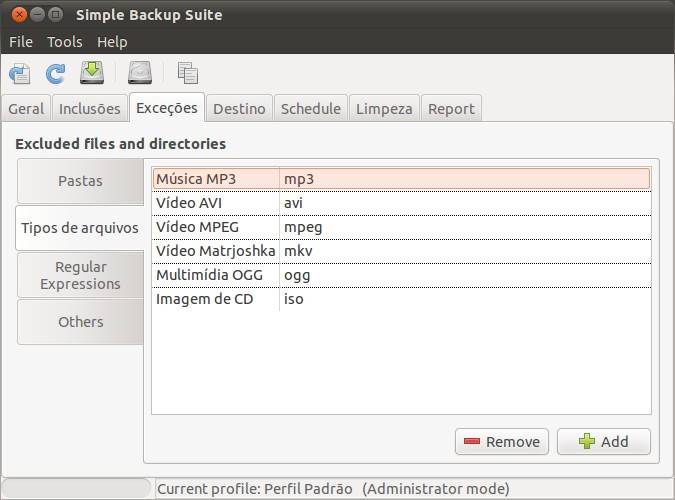Open the Help menu

point(112,42)
